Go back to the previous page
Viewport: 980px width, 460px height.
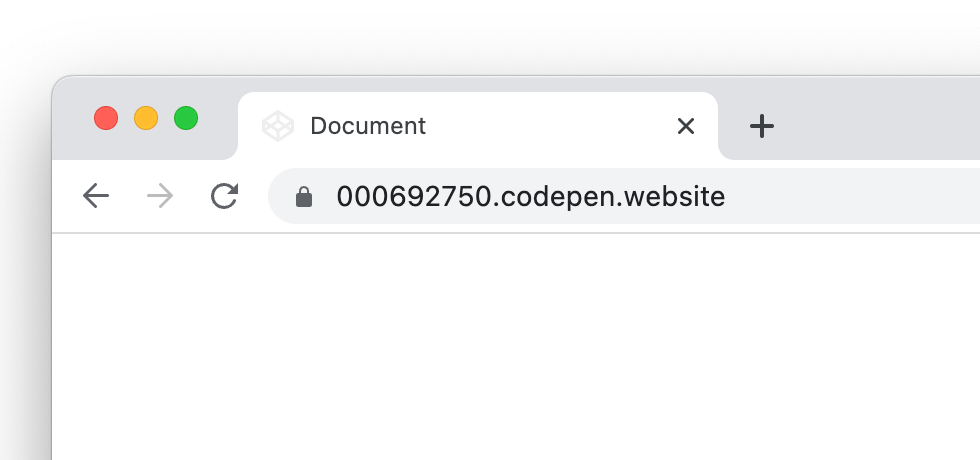pos(96,196)
